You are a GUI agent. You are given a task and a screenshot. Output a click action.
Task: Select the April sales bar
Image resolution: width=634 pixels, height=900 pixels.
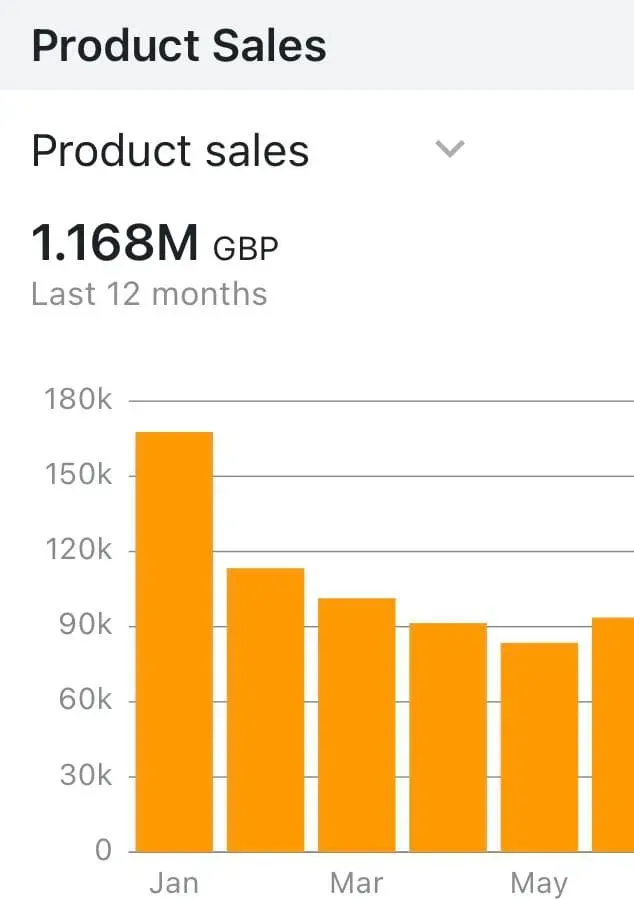(448, 738)
